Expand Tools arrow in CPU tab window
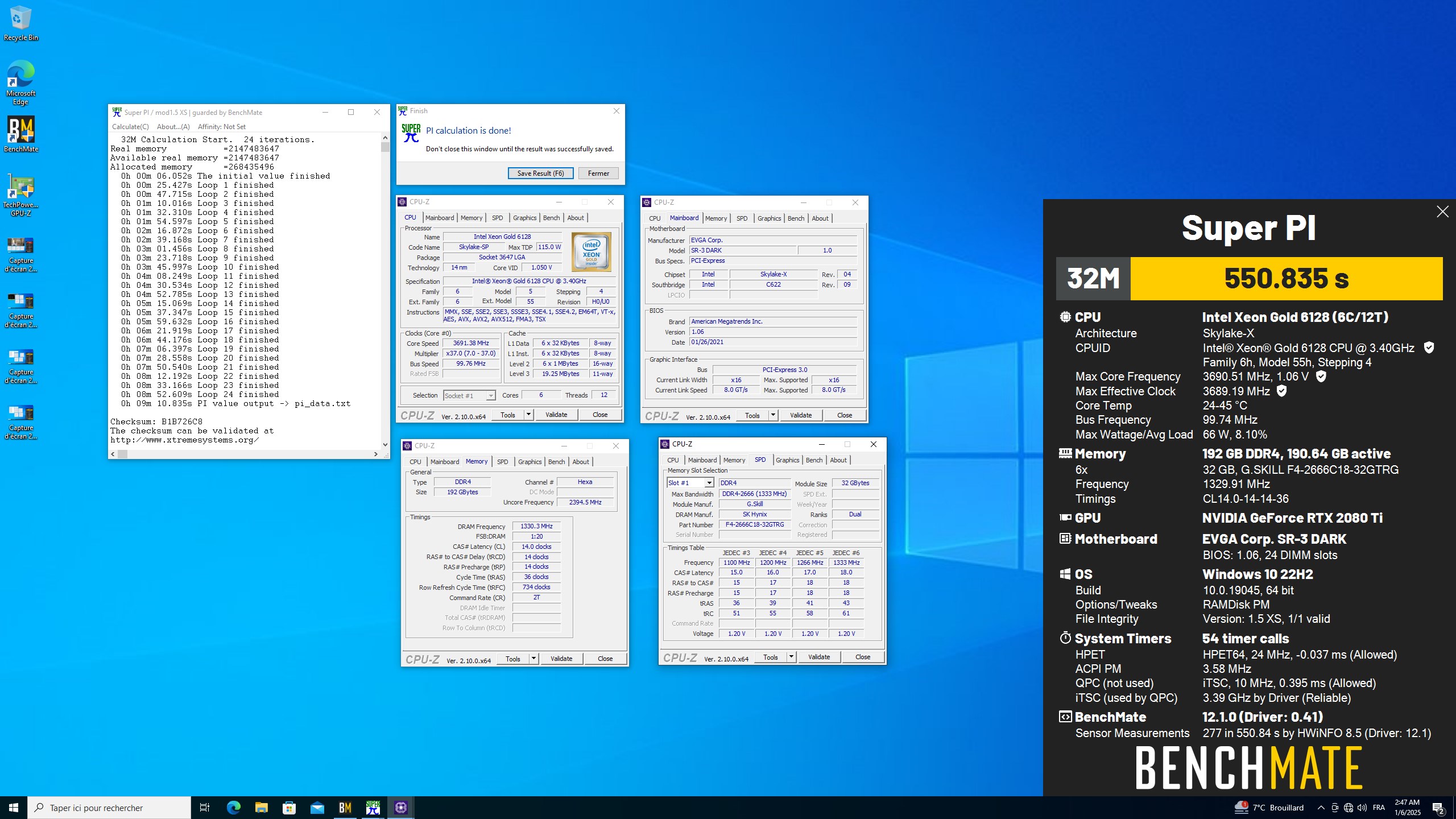The height and width of the screenshot is (819, 1456). click(x=528, y=415)
